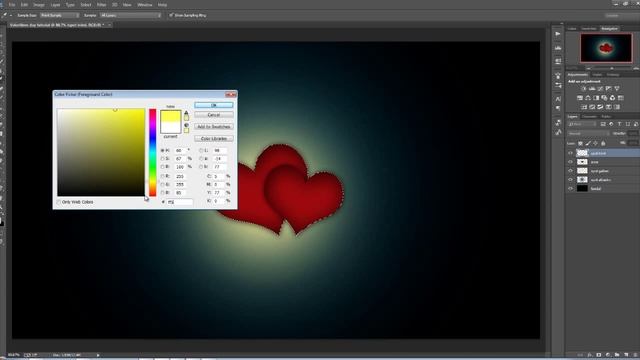Filter layers by type layers icon

click(x=619, y=124)
